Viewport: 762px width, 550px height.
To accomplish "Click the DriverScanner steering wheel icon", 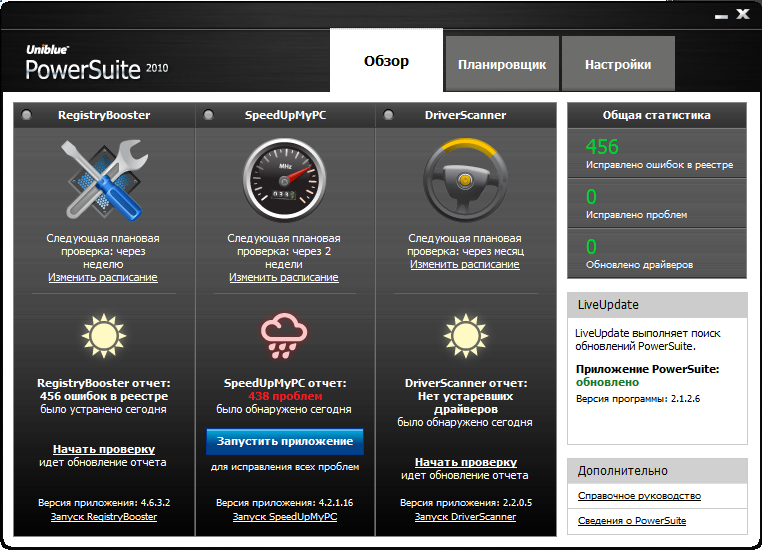I will pos(465,179).
